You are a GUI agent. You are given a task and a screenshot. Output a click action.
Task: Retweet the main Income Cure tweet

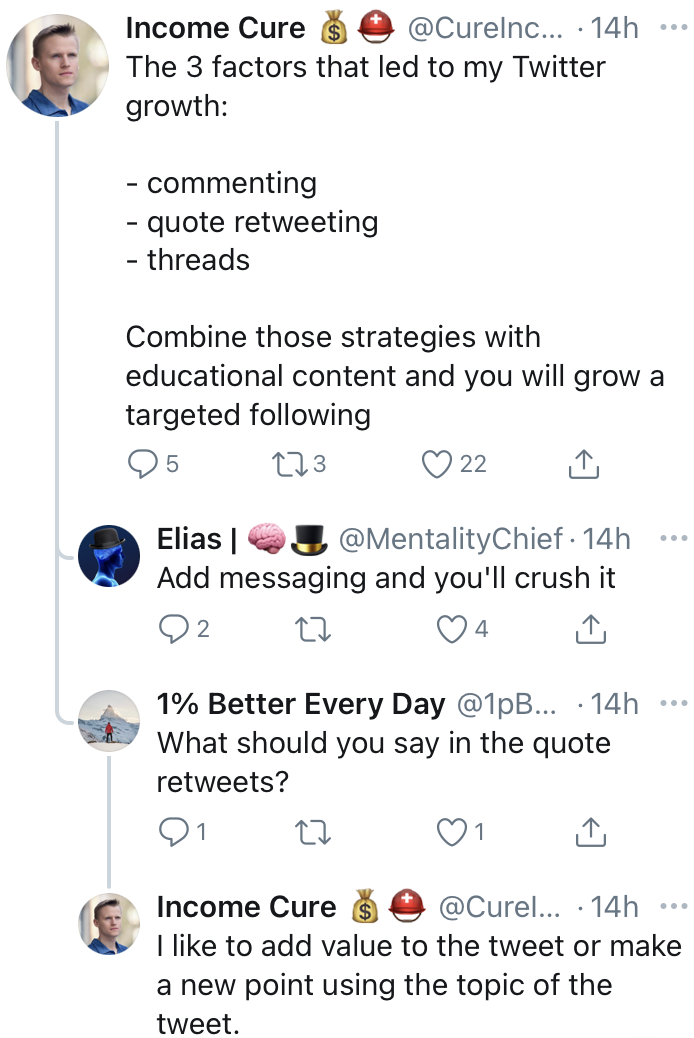tap(289, 463)
